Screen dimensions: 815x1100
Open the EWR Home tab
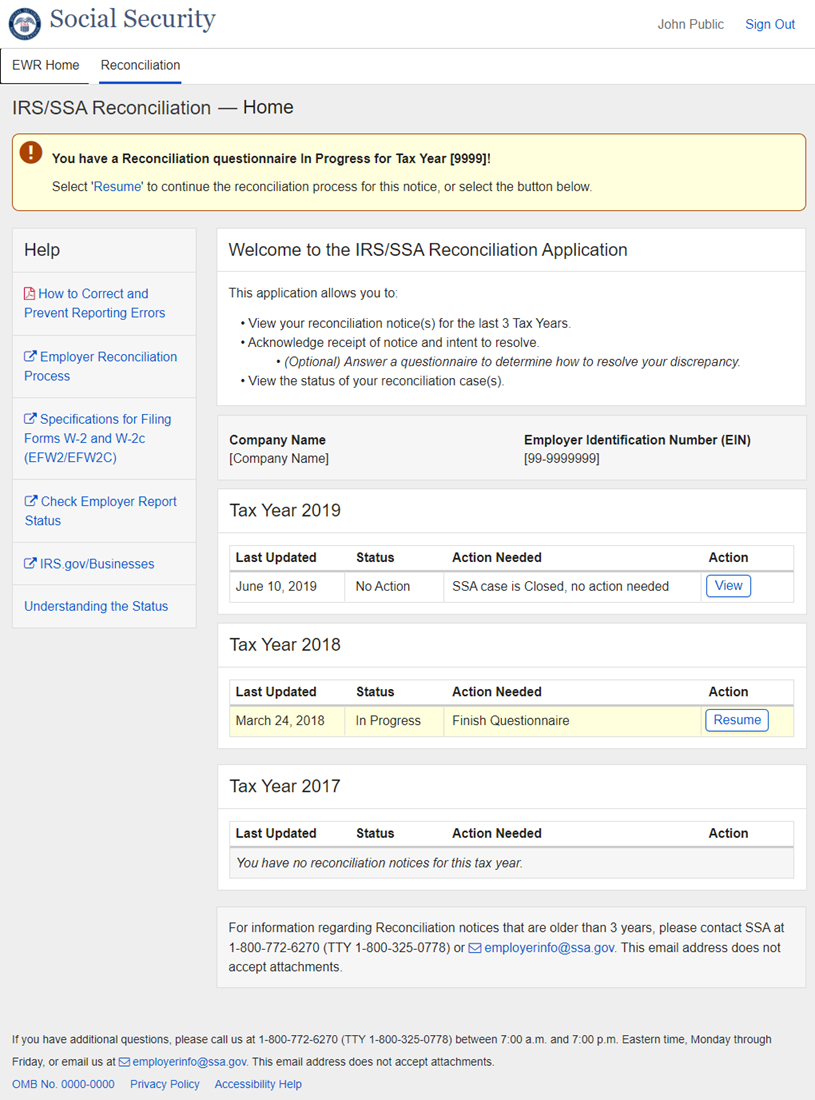pos(45,65)
